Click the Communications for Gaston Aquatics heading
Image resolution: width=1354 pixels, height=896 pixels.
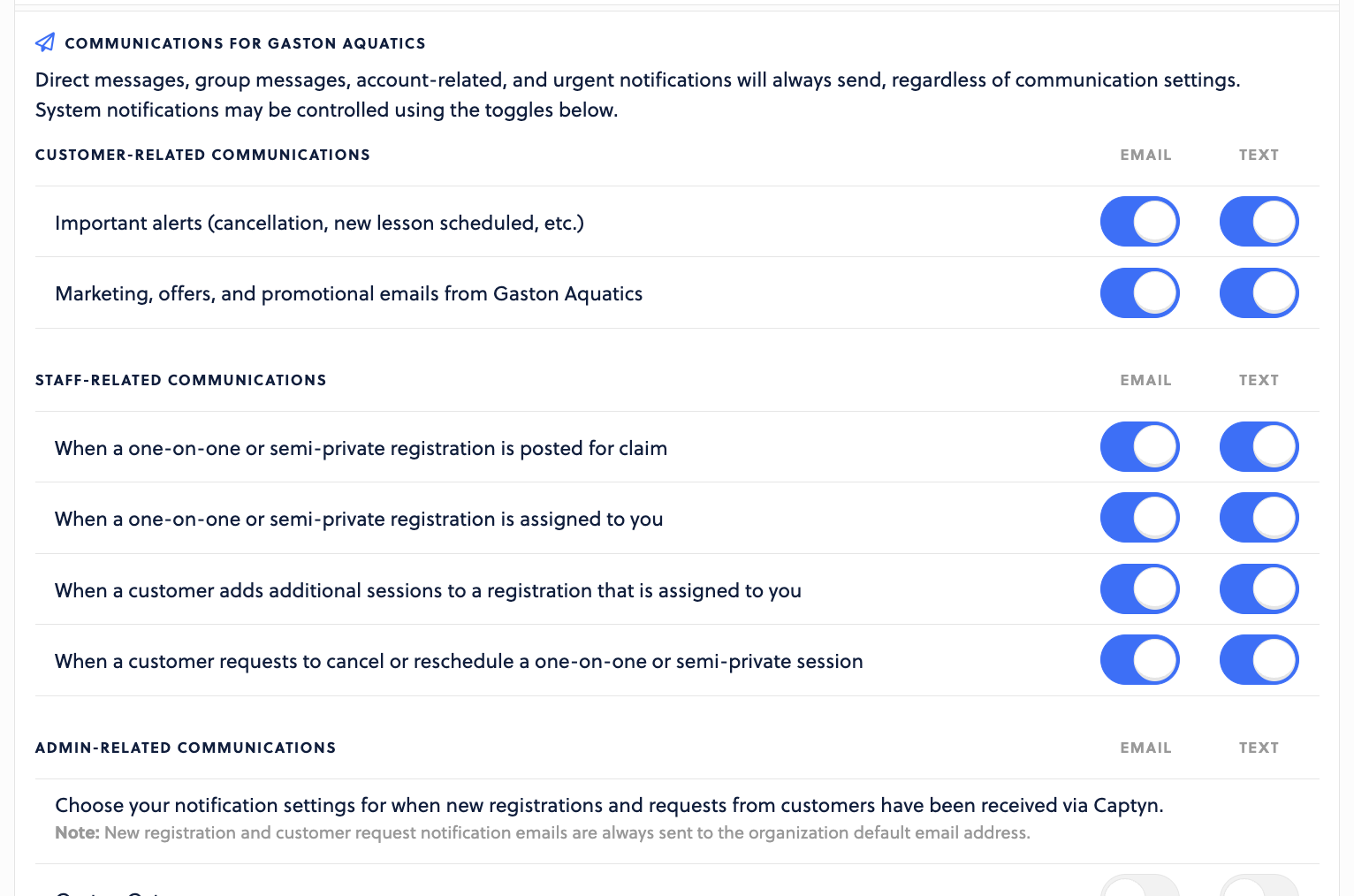(245, 43)
